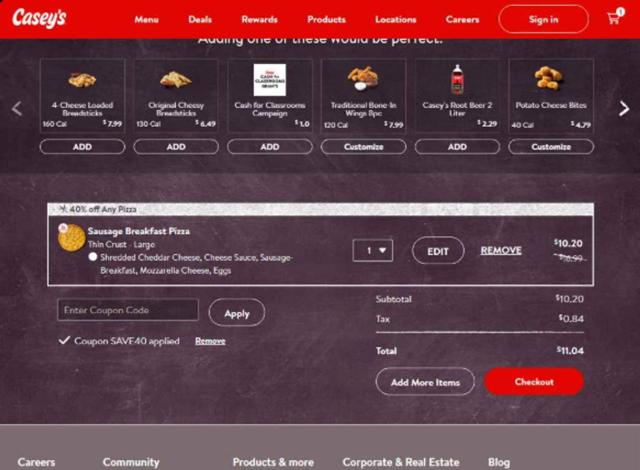
Task: Add Original Cheesy Breadsticks to order
Action: click(x=176, y=146)
